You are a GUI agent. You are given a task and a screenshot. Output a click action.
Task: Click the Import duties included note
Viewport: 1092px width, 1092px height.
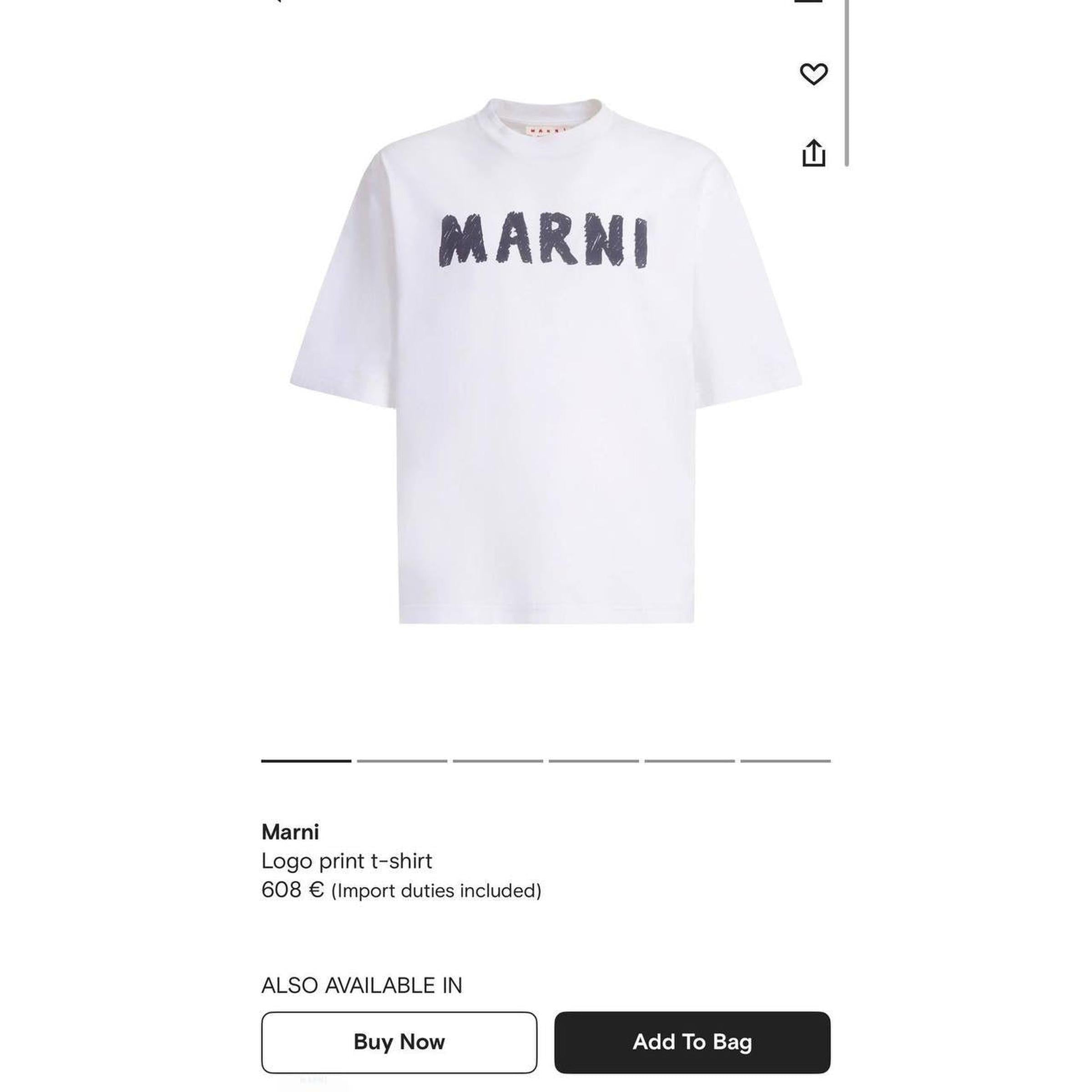click(x=436, y=891)
